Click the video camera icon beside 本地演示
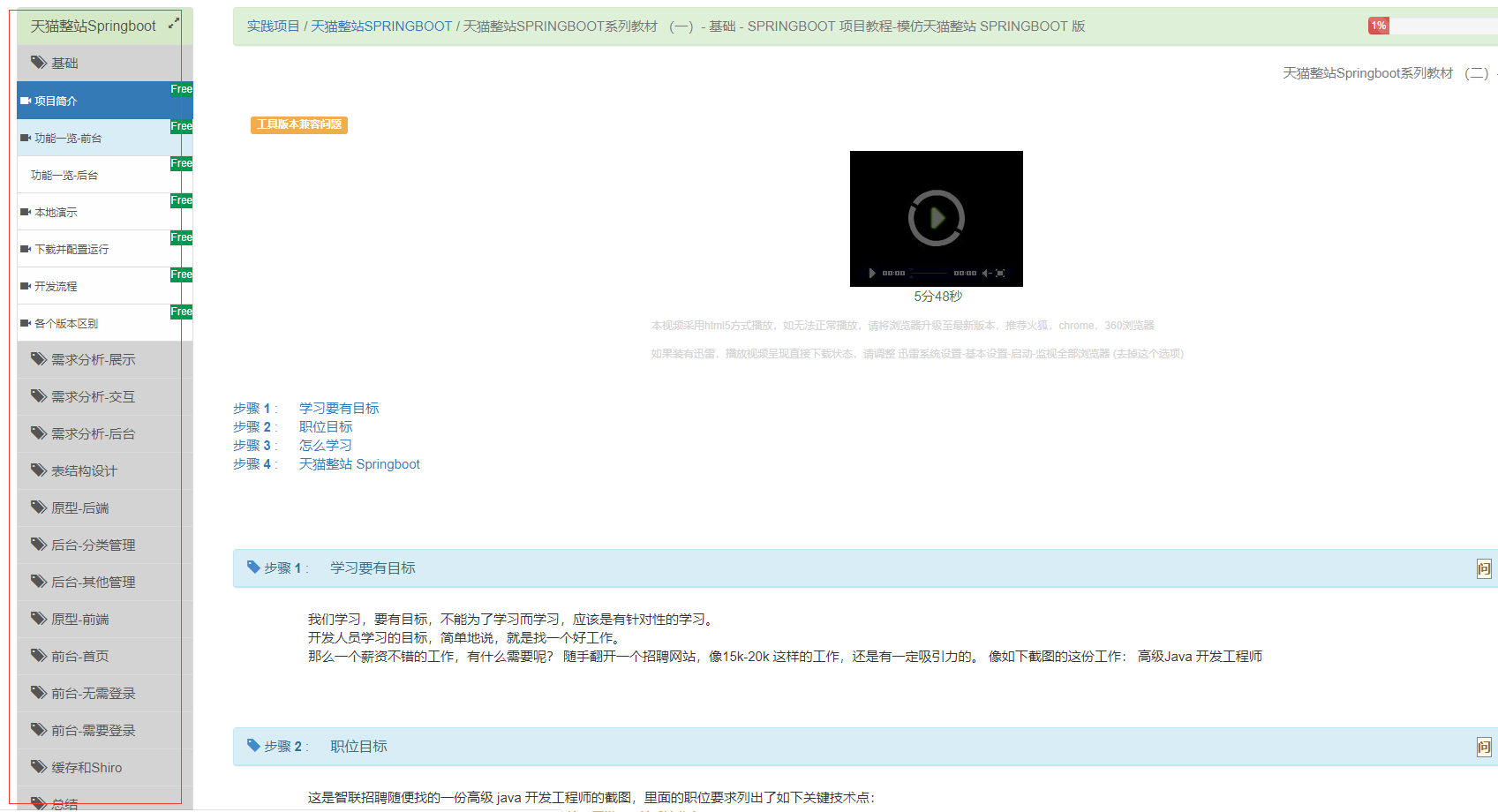The height and width of the screenshot is (812, 1498). (26, 212)
